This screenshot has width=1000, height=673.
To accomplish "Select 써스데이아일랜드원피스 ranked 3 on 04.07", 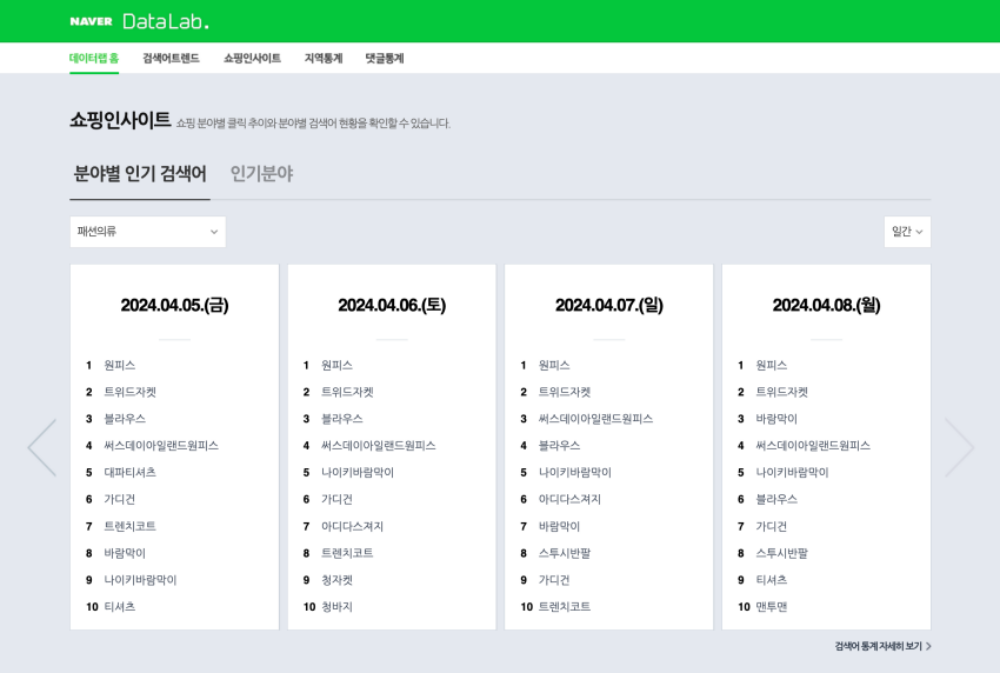I will pos(596,418).
